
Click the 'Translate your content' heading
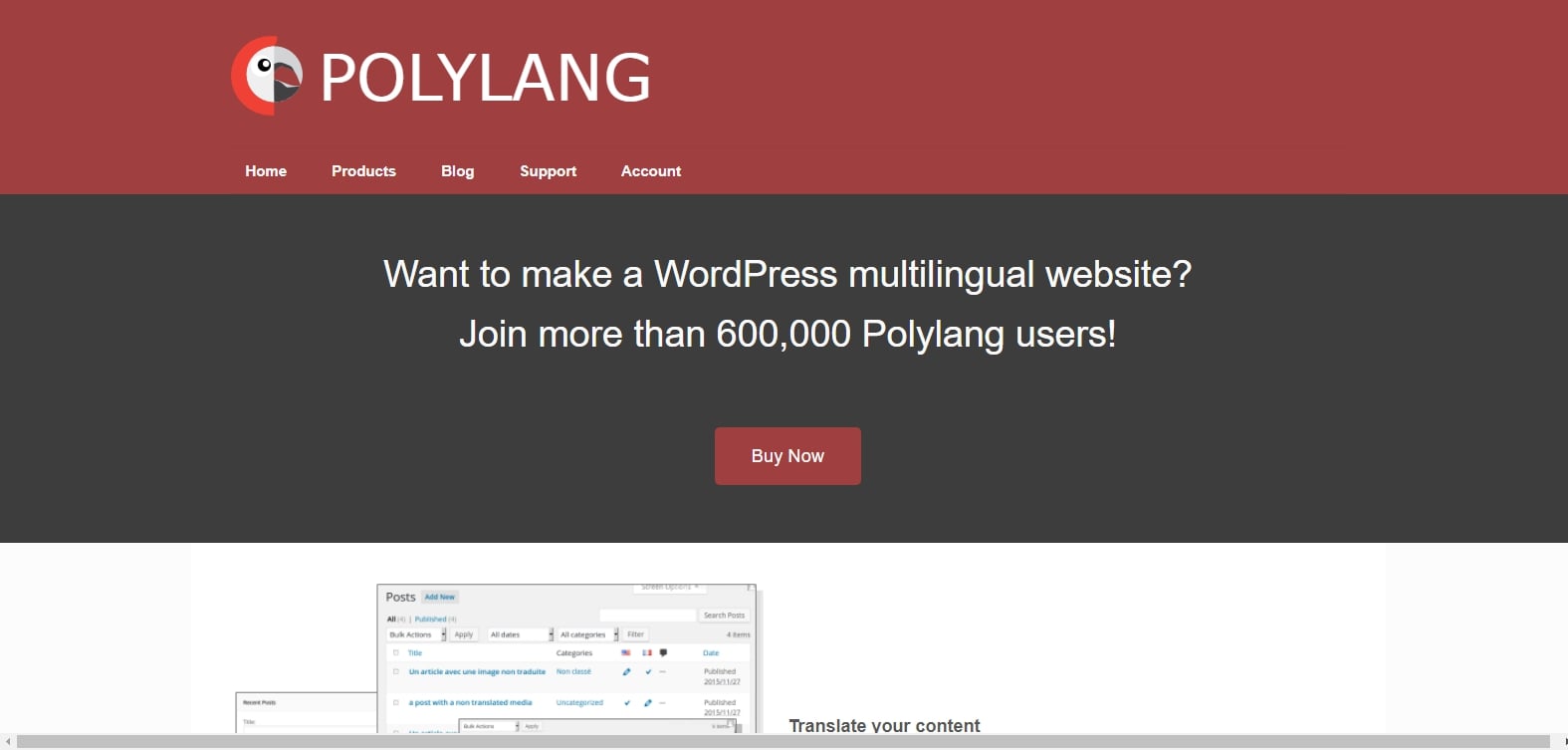pyautogui.click(x=884, y=725)
